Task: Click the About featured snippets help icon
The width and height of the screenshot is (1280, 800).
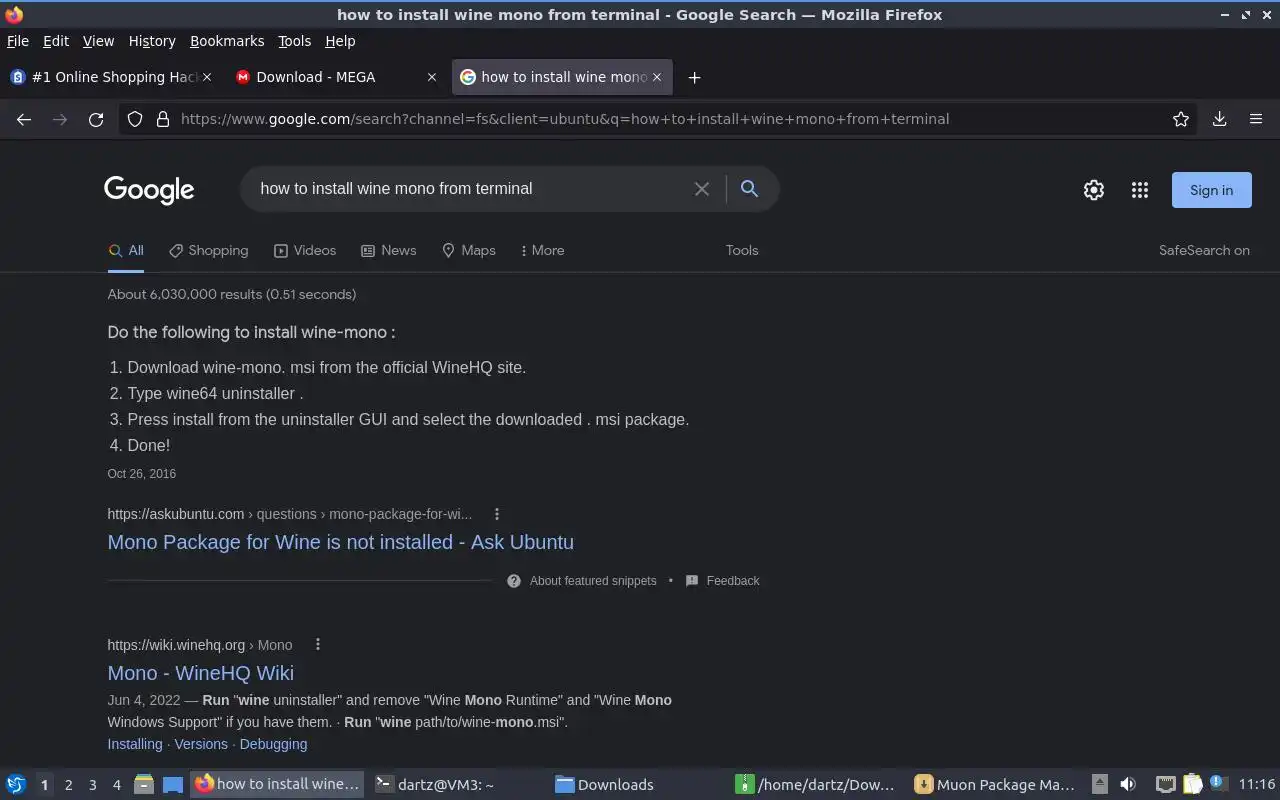Action: pos(514,581)
